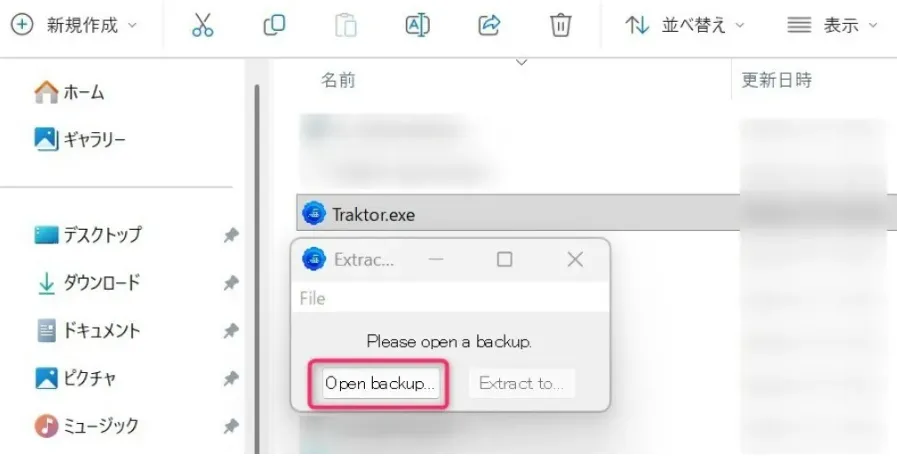Open the 表示 view dropdown
Viewport: 897px width, 456px height.
[x=832, y=25]
